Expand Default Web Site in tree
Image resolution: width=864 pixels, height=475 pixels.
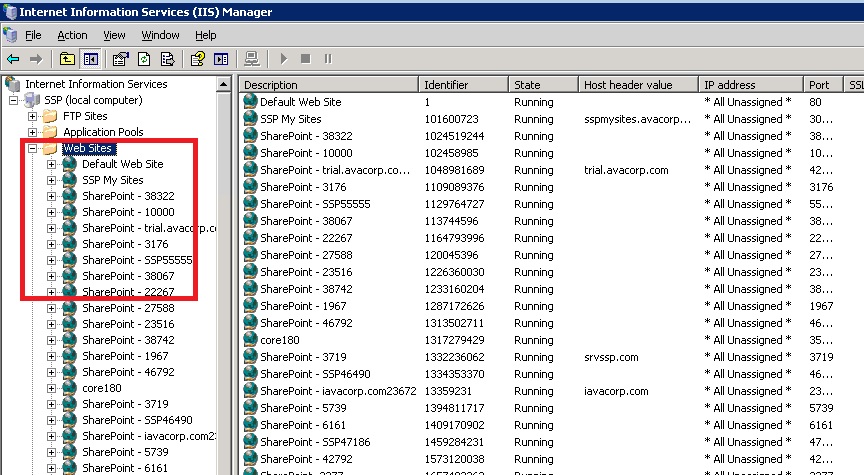point(51,164)
